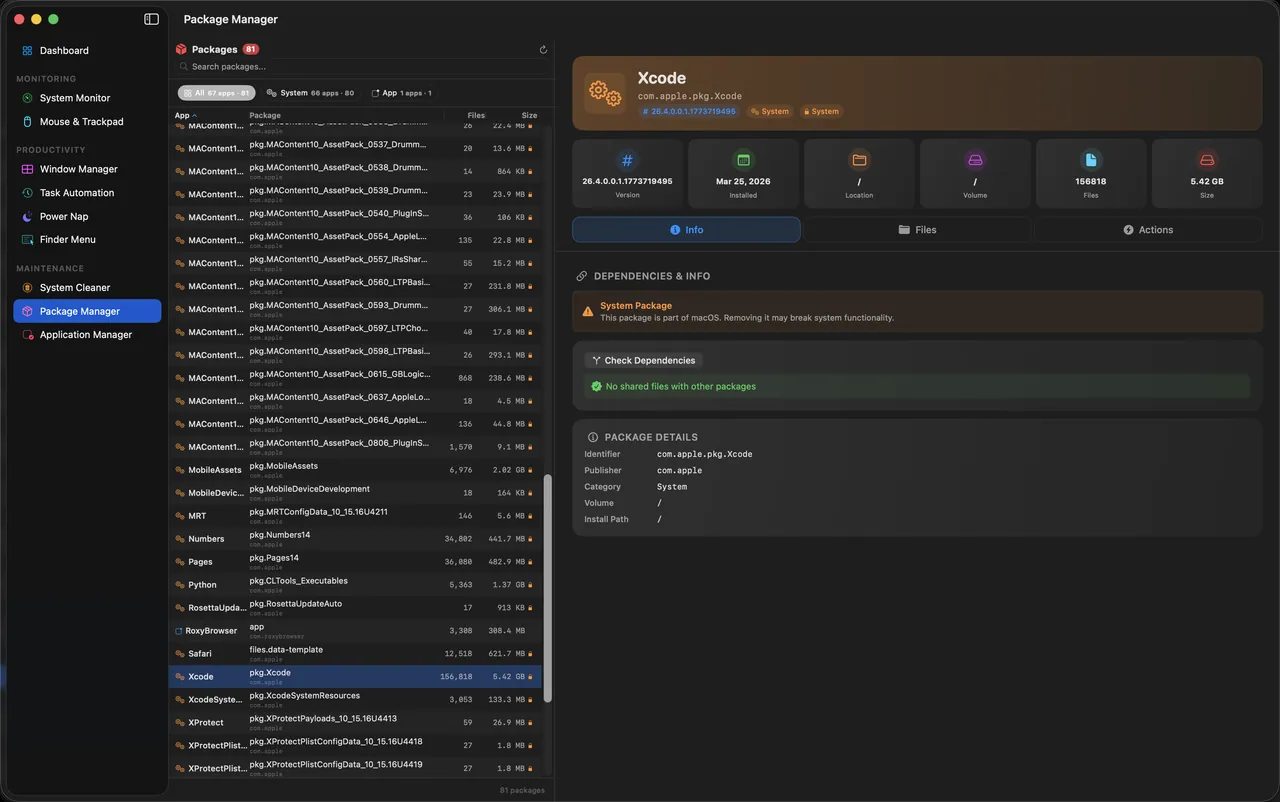Click the info icon beside Package Details
This screenshot has height=802, width=1280.
tap(593, 437)
